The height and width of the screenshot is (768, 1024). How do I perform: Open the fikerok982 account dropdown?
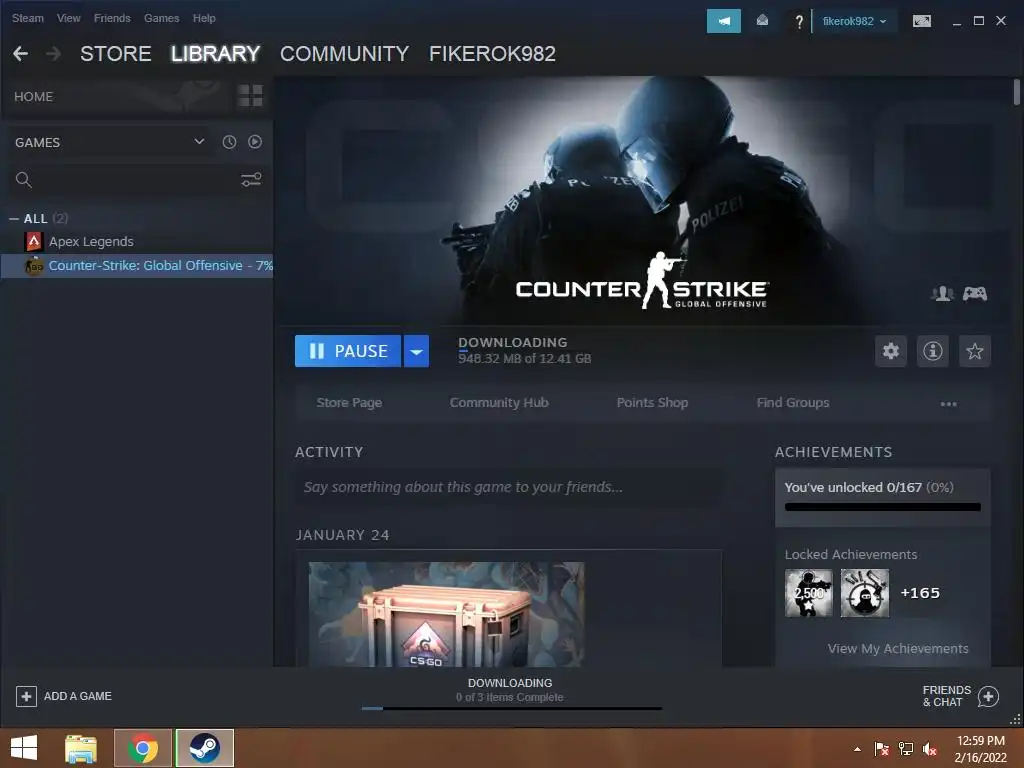[854, 21]
